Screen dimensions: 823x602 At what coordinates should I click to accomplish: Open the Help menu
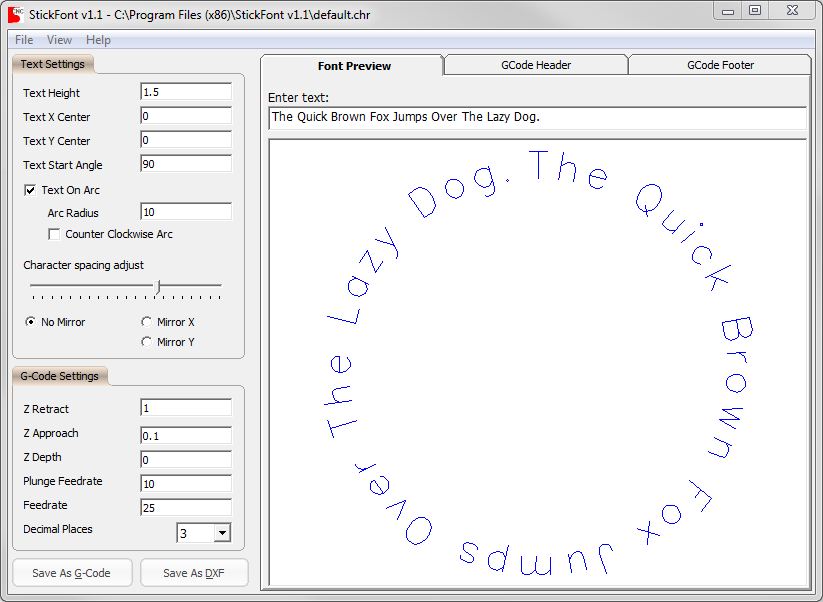[x=98, y=40]
